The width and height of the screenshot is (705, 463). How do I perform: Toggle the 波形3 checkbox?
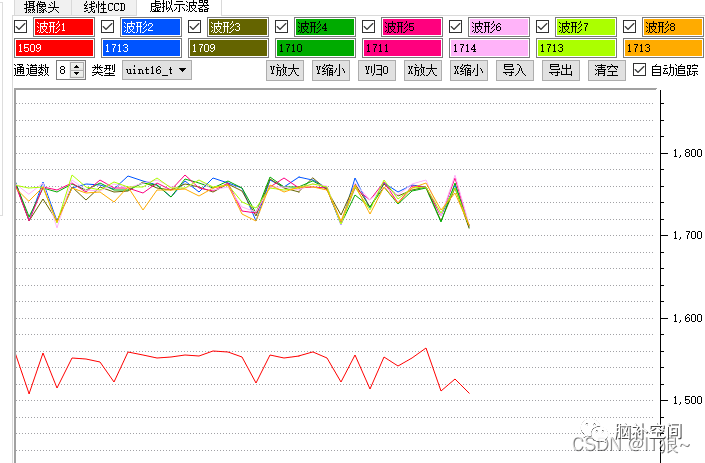coord(194,27)
